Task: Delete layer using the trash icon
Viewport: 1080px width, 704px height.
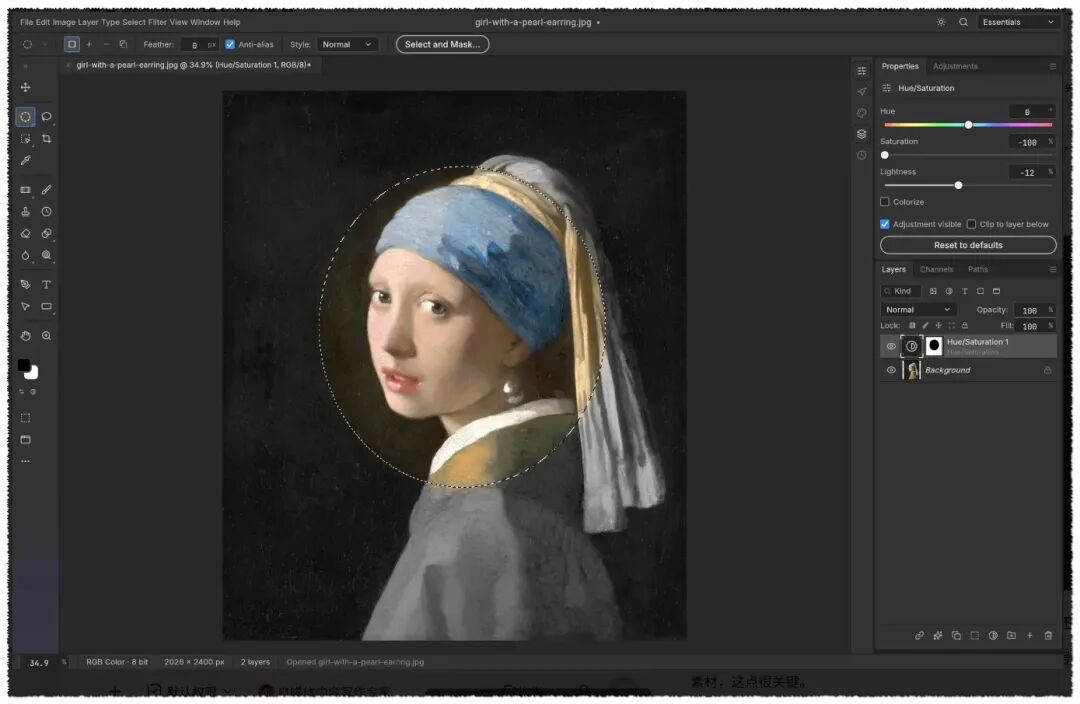Action: [x=1048, y=636]
